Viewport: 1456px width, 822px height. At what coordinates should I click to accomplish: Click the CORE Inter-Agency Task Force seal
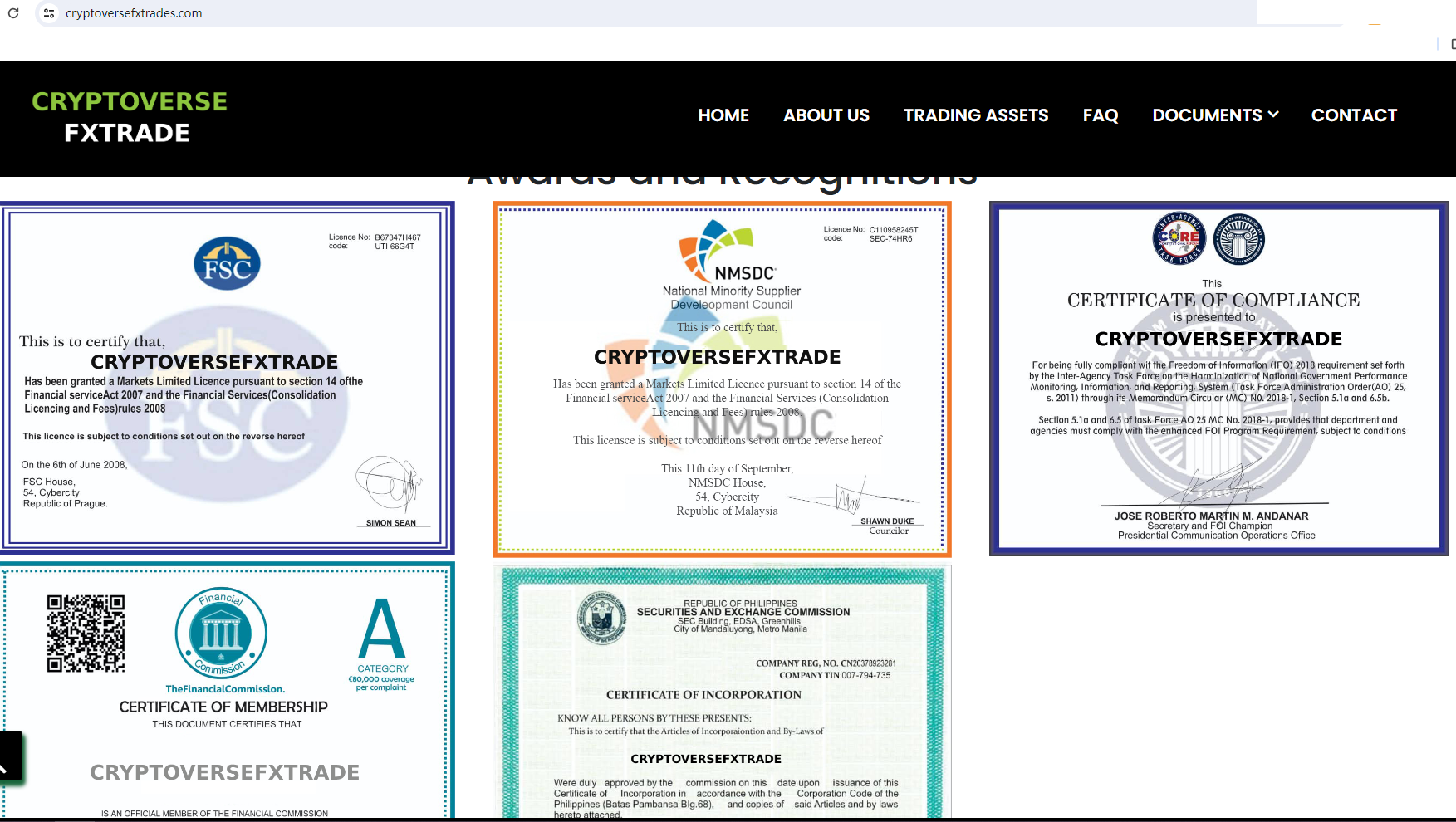[x=1179, y=238]
